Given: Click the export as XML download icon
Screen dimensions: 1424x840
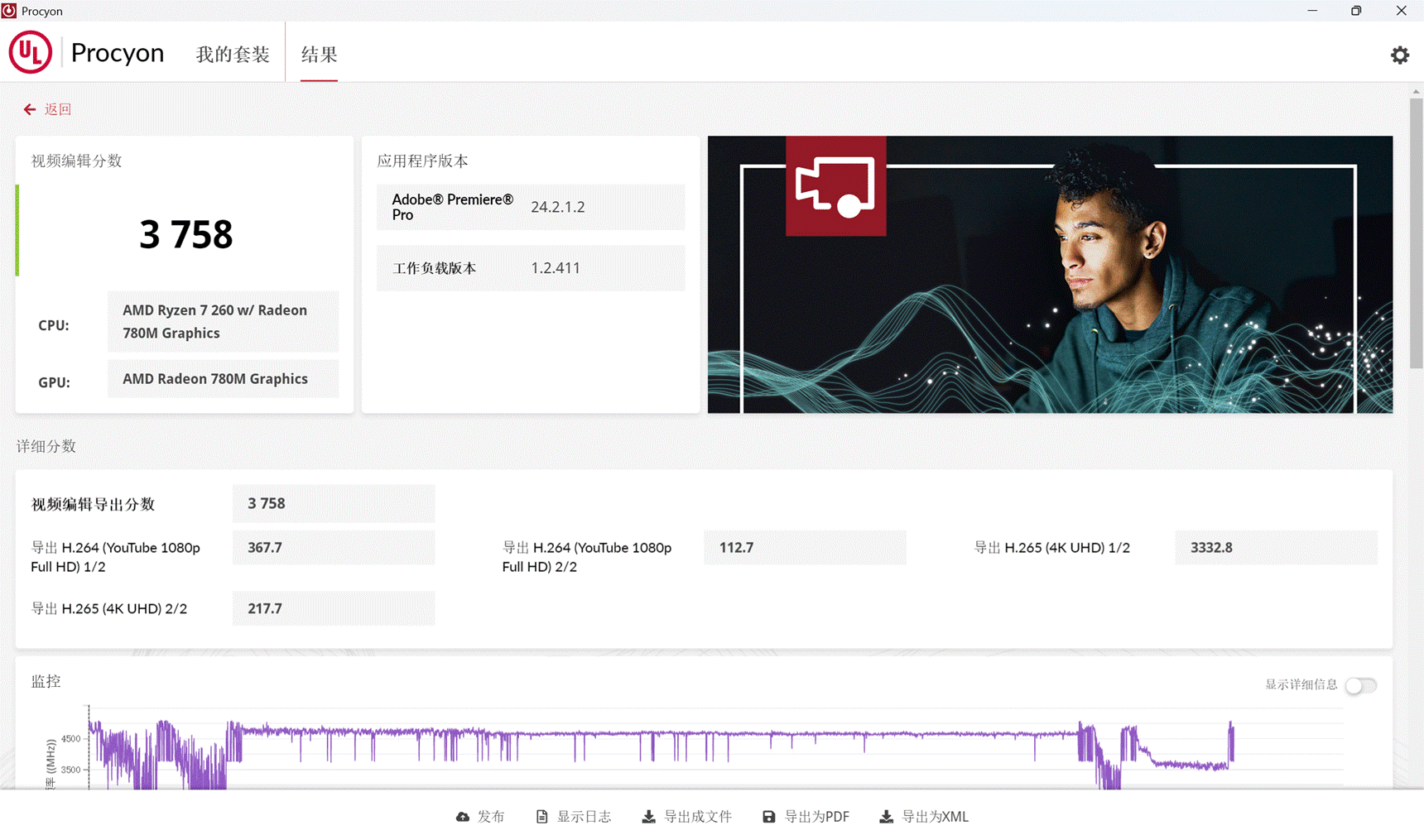Looking at the screenshot, I should pyautogui.click(x=886, y=817).
